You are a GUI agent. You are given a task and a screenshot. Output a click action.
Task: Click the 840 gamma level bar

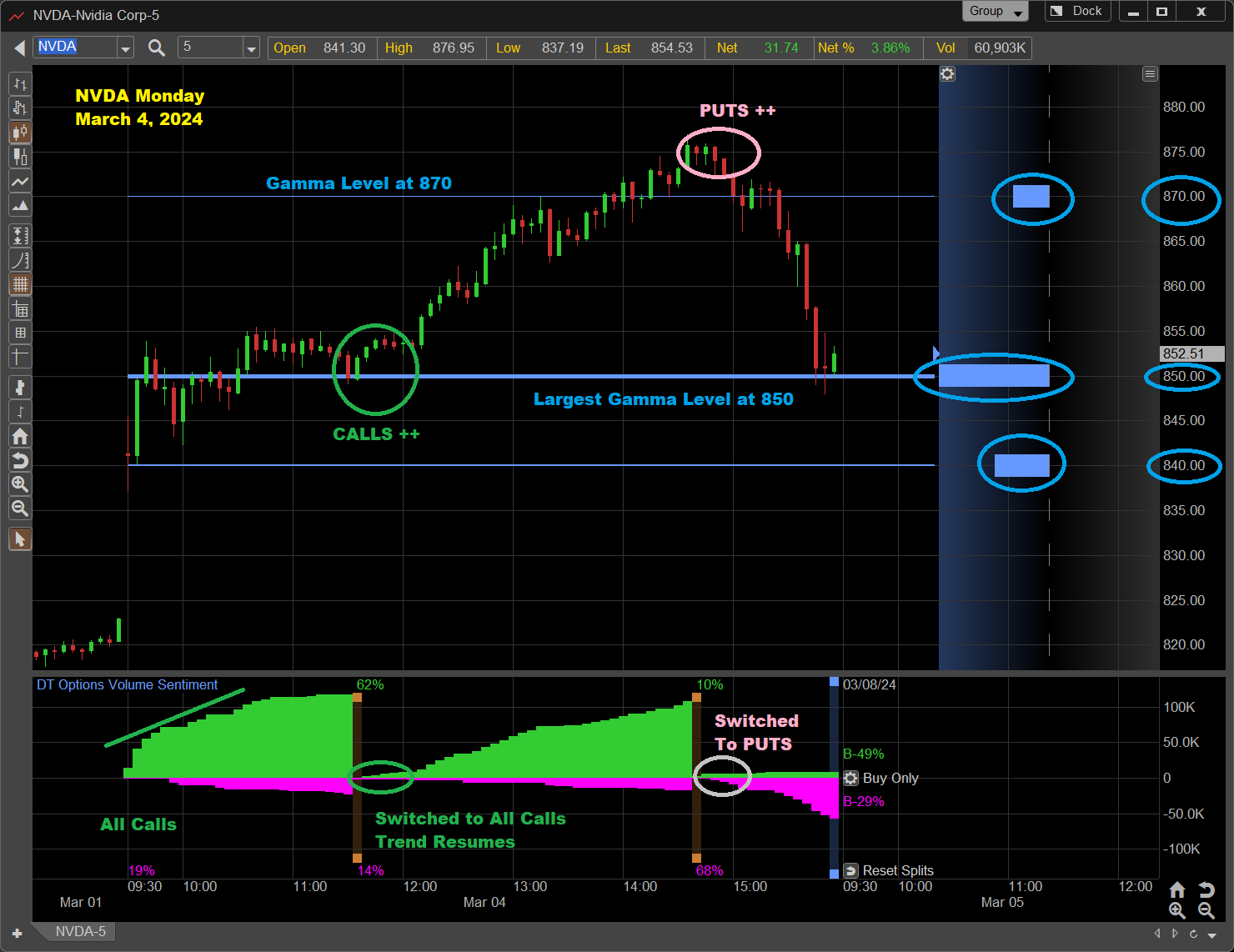click(1022, 466)
